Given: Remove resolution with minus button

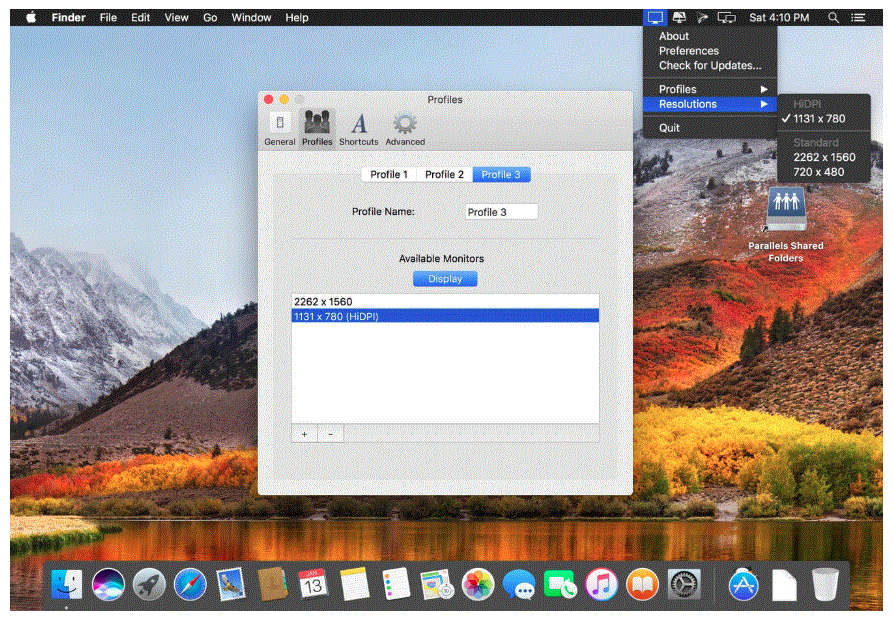Looking at the screenshot, I should [330, 434].
